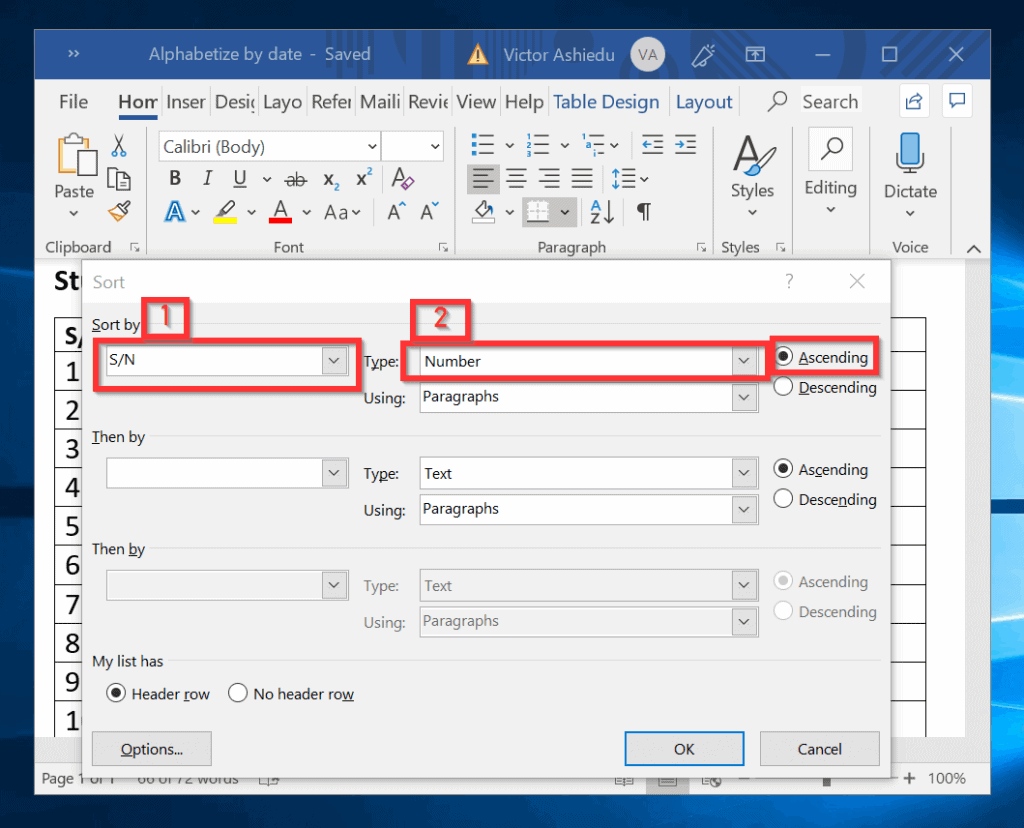Click the Cancel button
Screen dimensions: 1024x828
pos(820,748)
